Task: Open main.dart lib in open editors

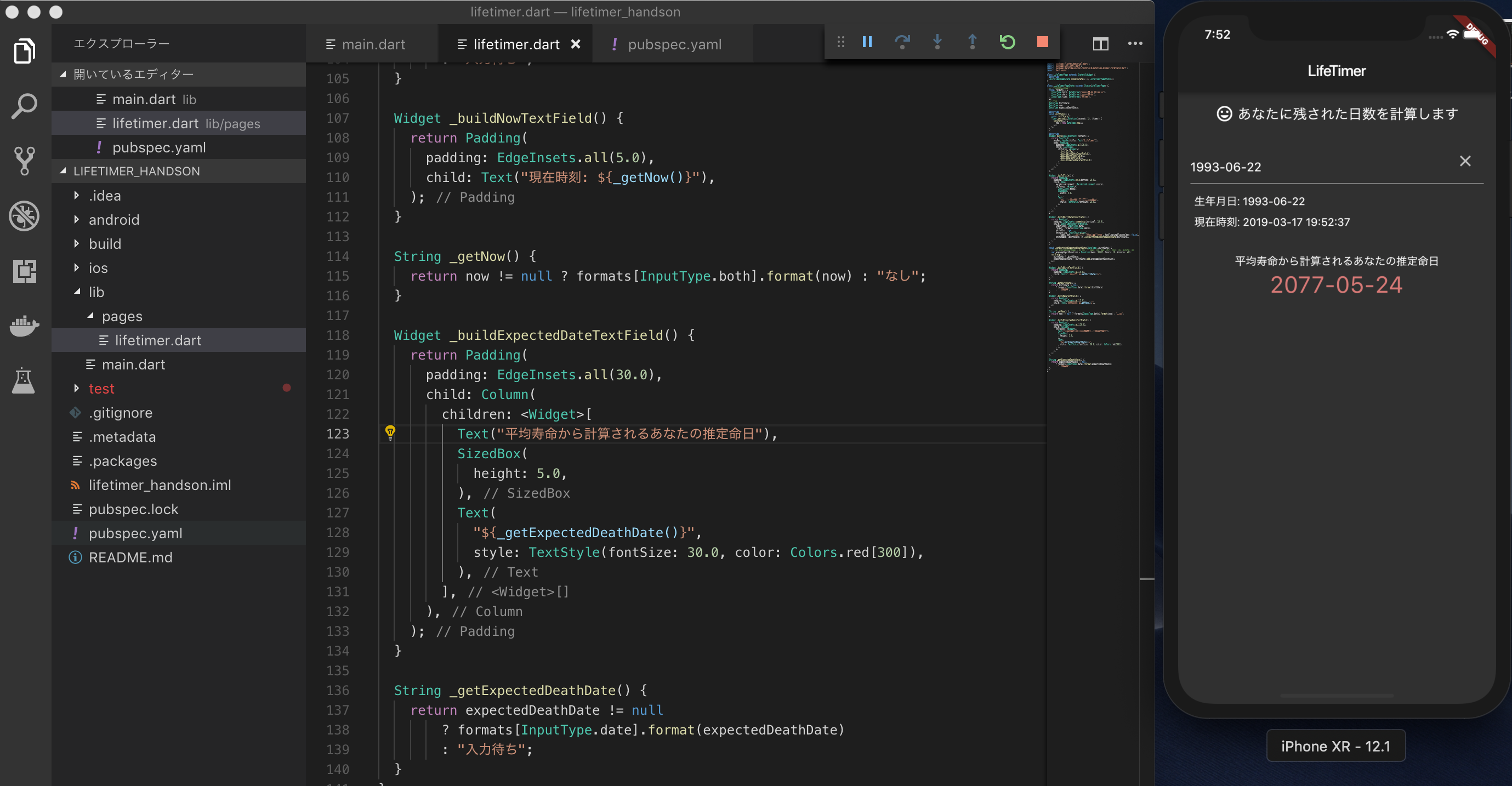Action: click(x=179, y=99)
